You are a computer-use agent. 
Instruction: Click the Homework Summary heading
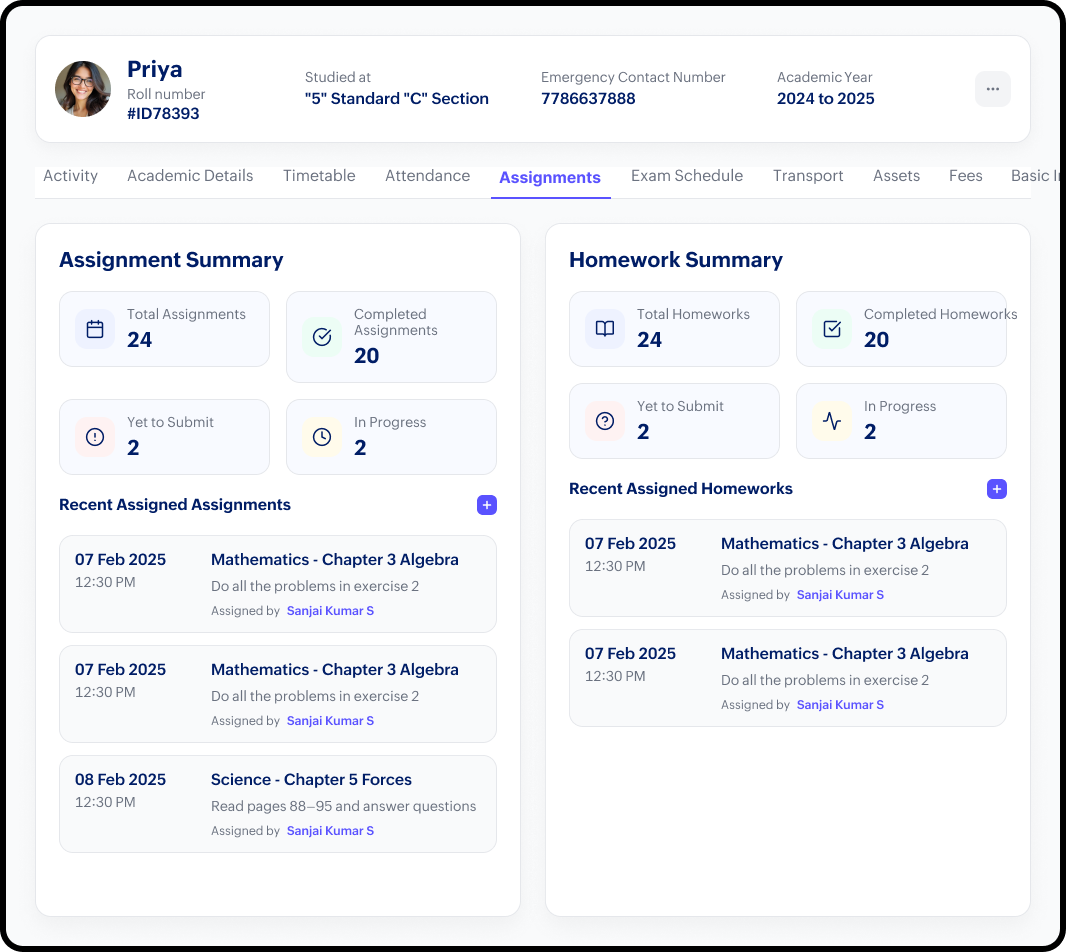pos(676,260)
